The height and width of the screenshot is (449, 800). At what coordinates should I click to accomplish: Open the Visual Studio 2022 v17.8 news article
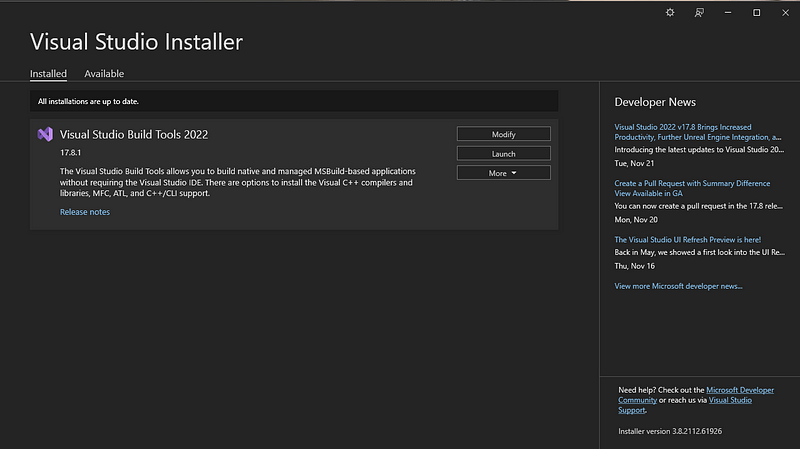point(697,132)
